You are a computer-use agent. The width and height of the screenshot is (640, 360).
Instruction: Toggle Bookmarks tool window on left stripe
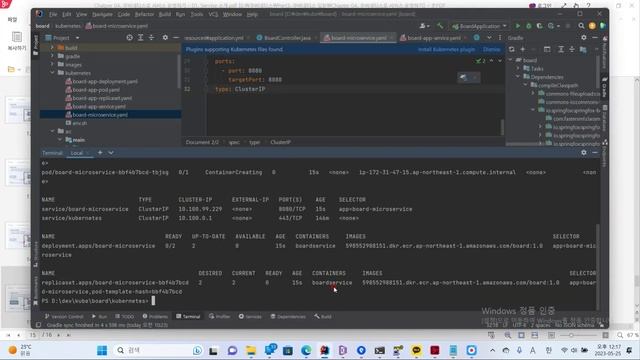pos(36,291)
